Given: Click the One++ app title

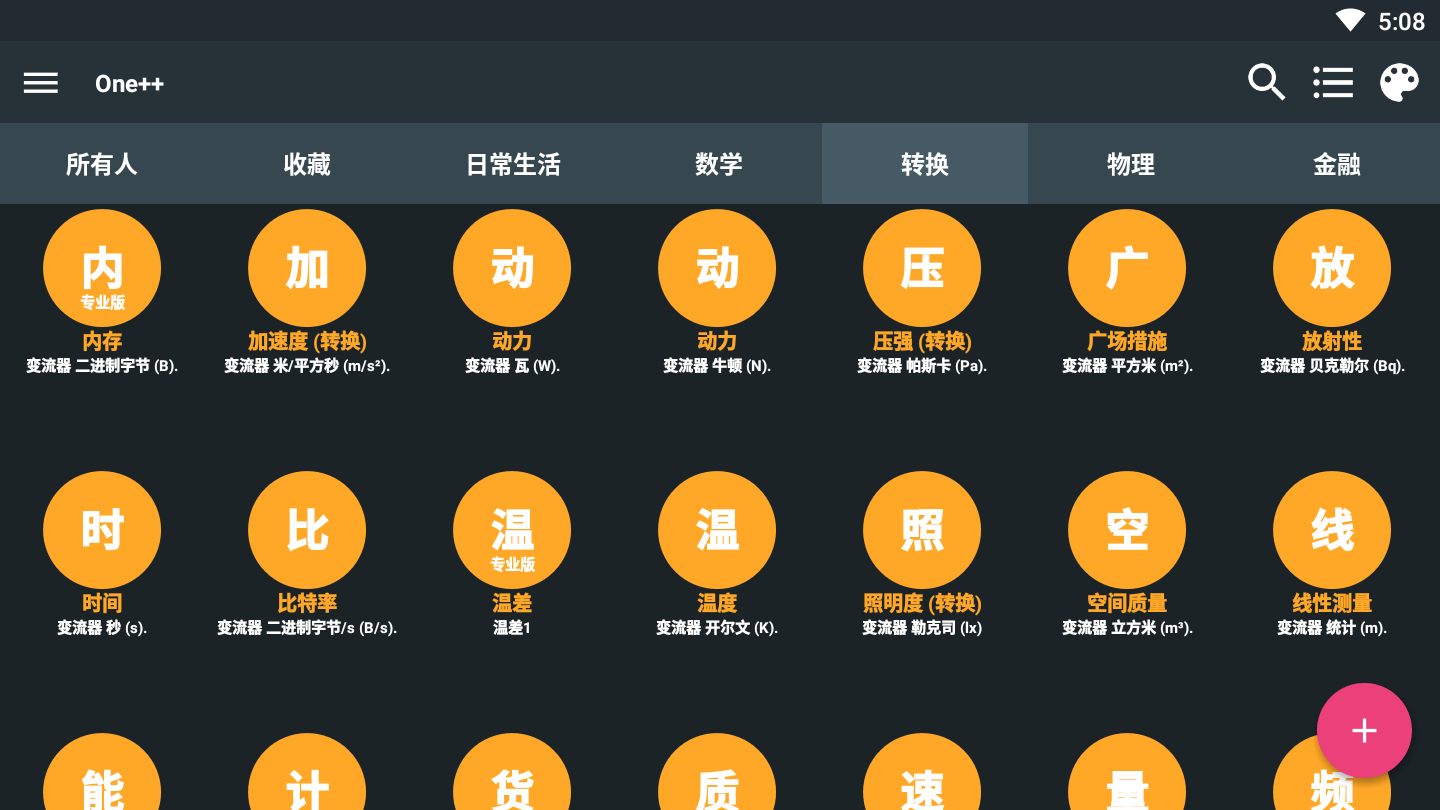Looking at the screenshot, I should 129,84.
